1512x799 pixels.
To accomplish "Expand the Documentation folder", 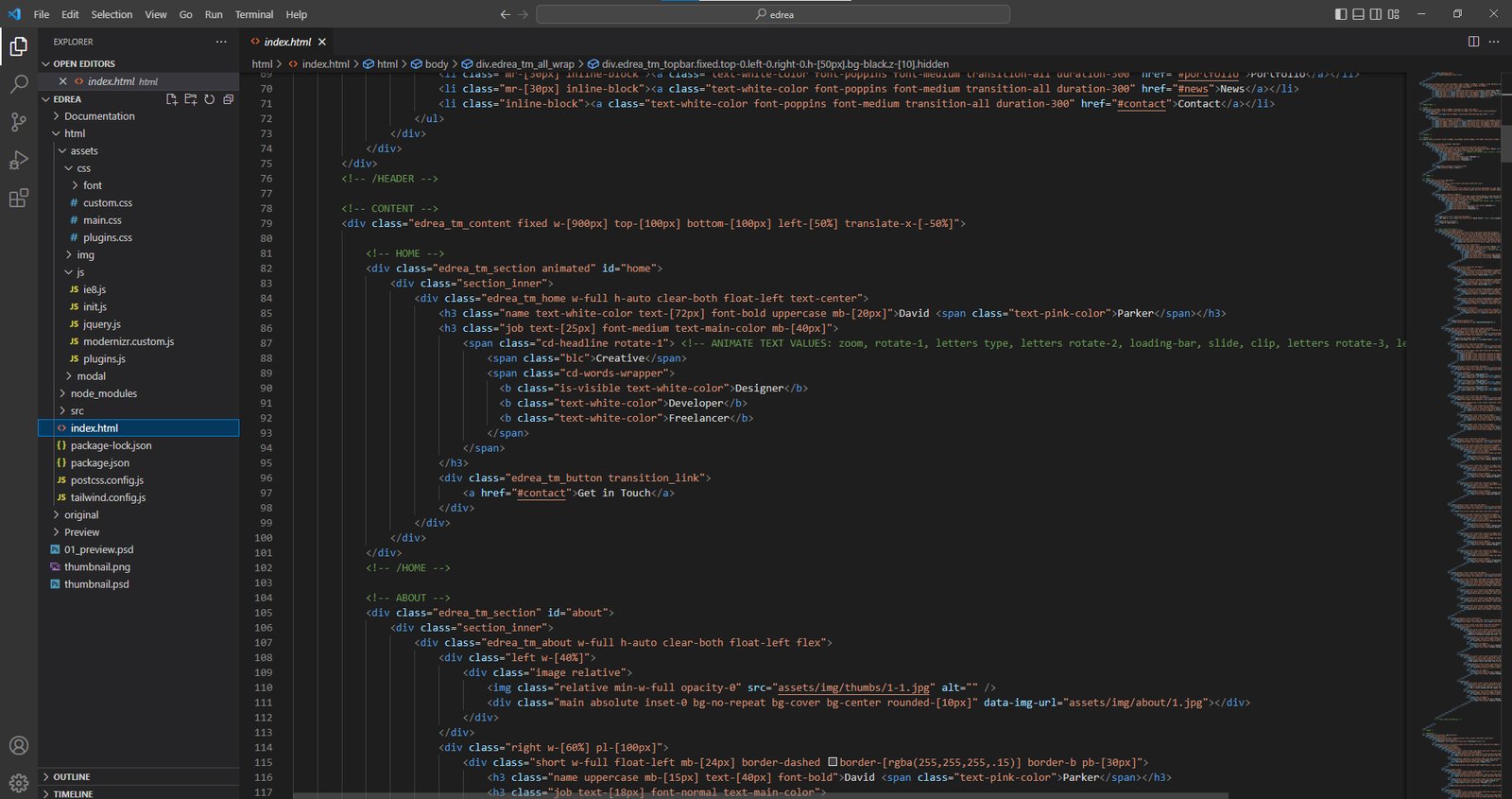I will pyautogui.click(x=99, y=116).
